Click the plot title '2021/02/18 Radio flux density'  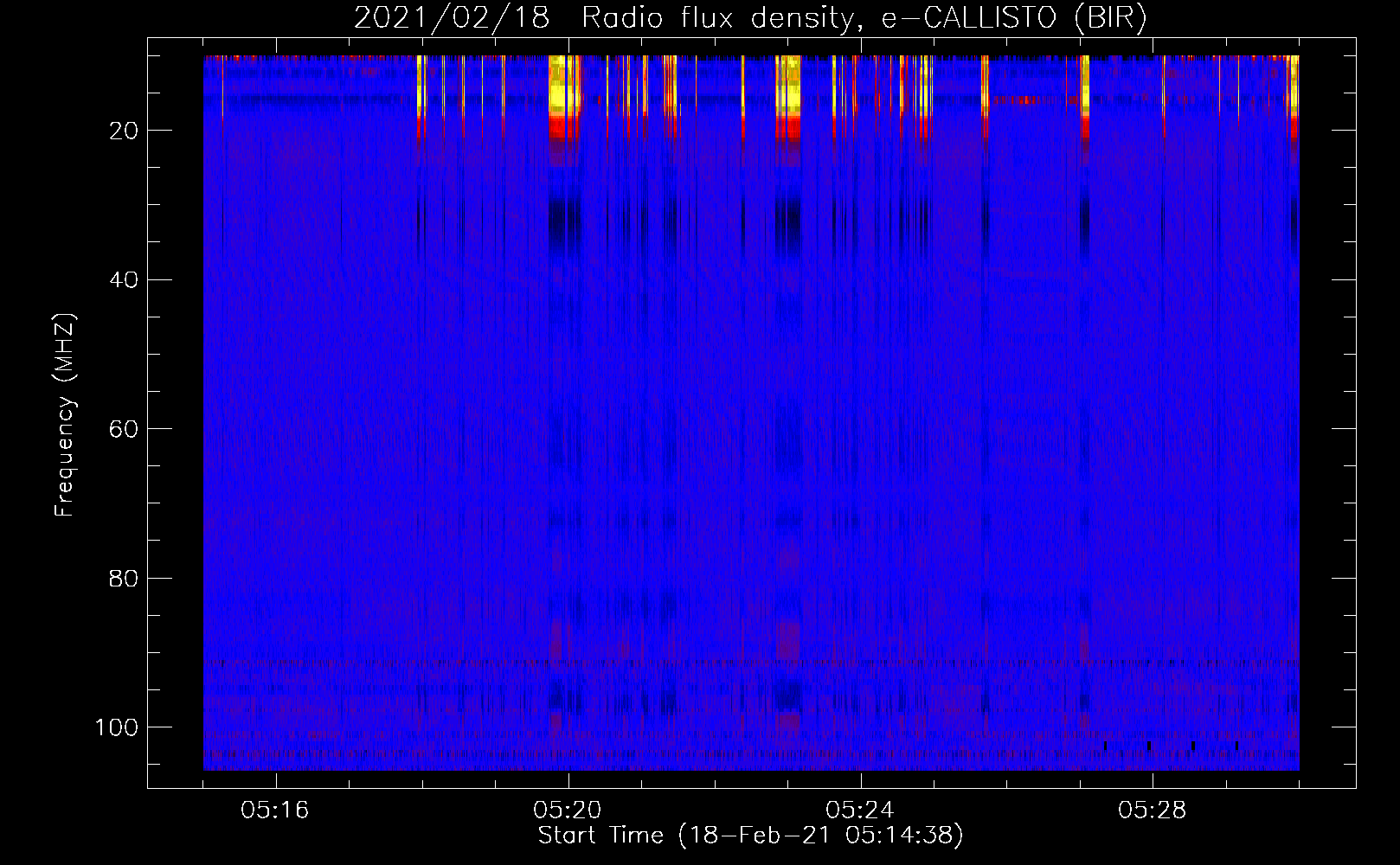click(750, 18)
